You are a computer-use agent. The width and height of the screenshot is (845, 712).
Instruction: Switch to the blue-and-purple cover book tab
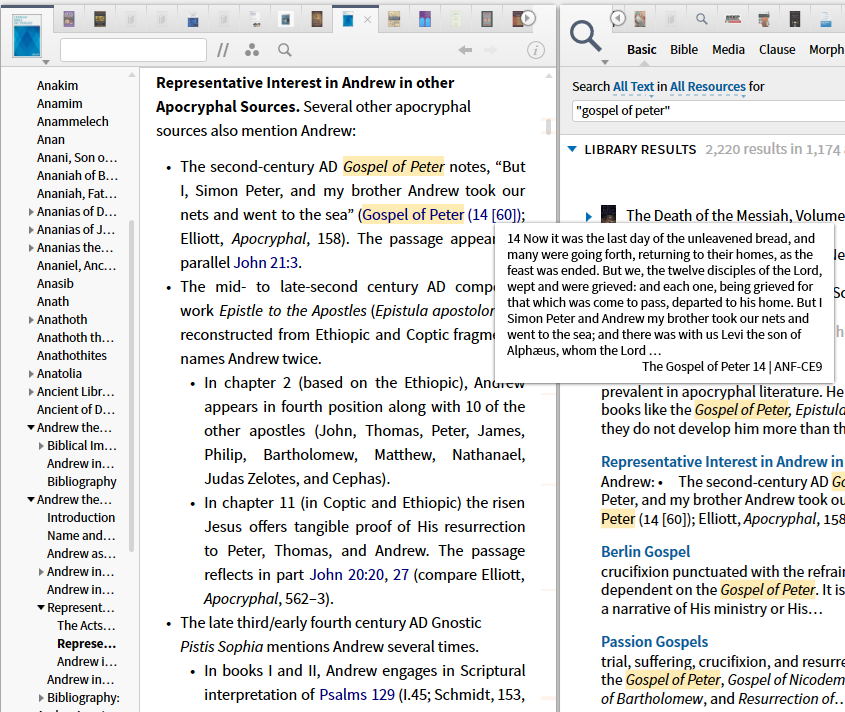[425, 19]
